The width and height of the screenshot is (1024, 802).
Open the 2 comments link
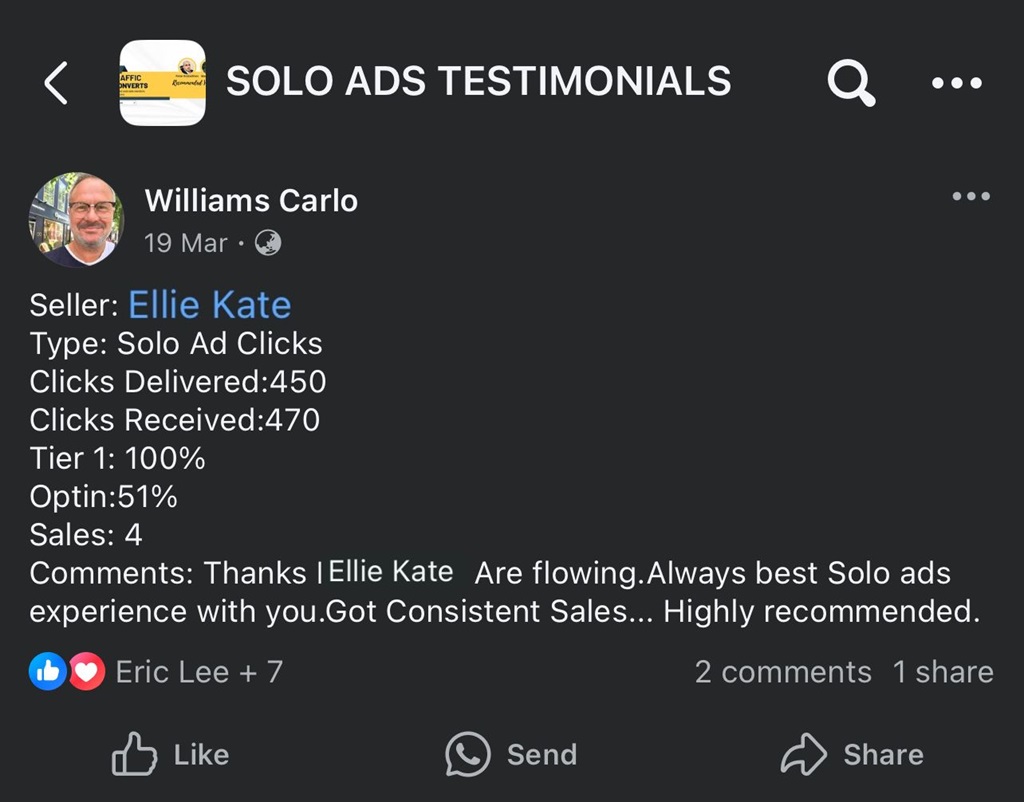[x=783, y=672]
